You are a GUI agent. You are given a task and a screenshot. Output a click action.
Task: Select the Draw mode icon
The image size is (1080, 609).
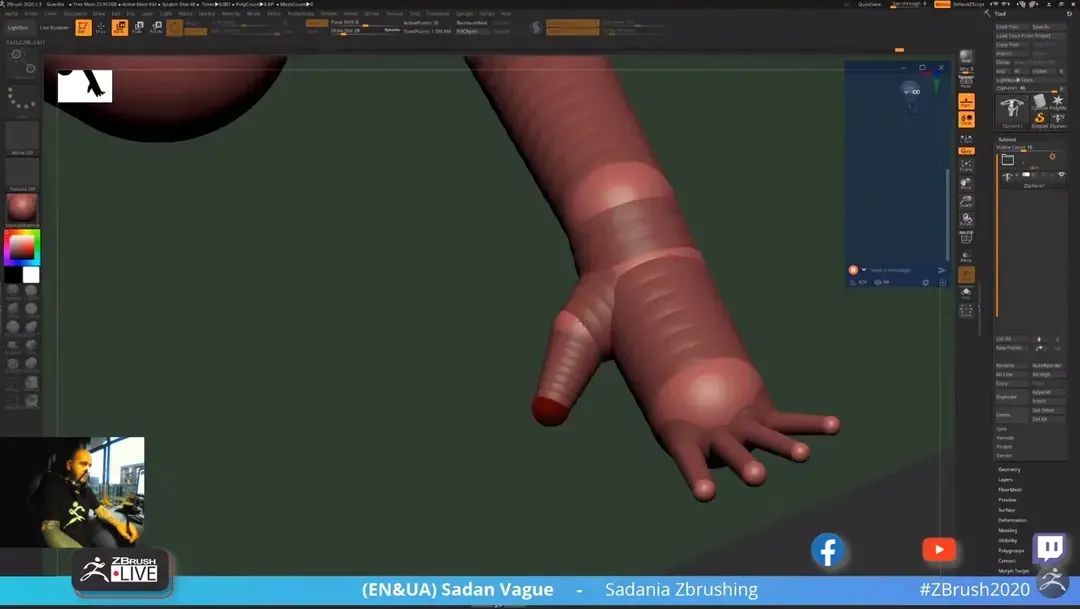(x=101, y=28)
